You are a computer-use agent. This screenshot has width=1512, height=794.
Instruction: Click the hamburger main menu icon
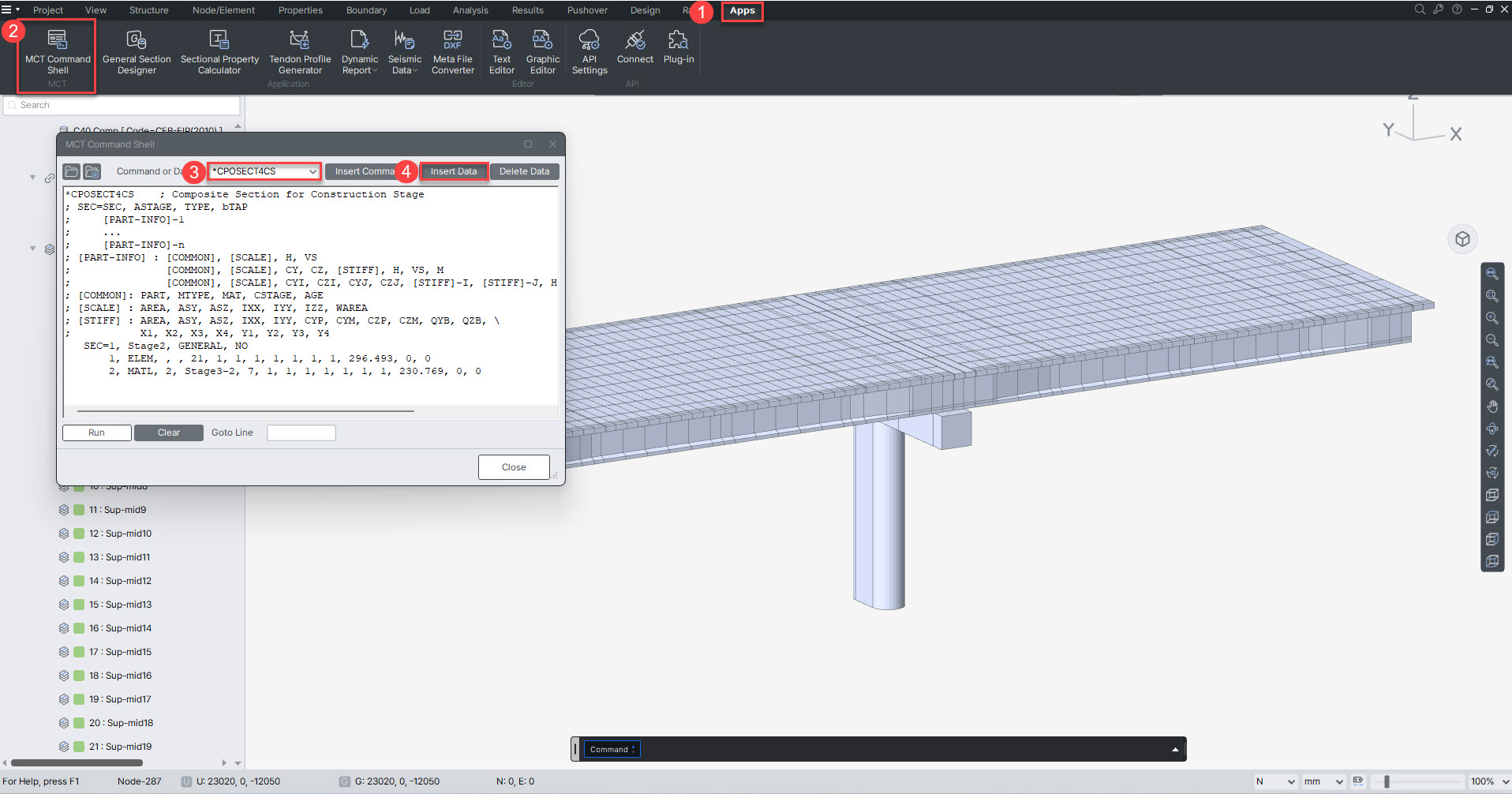(x=6, y=9)
